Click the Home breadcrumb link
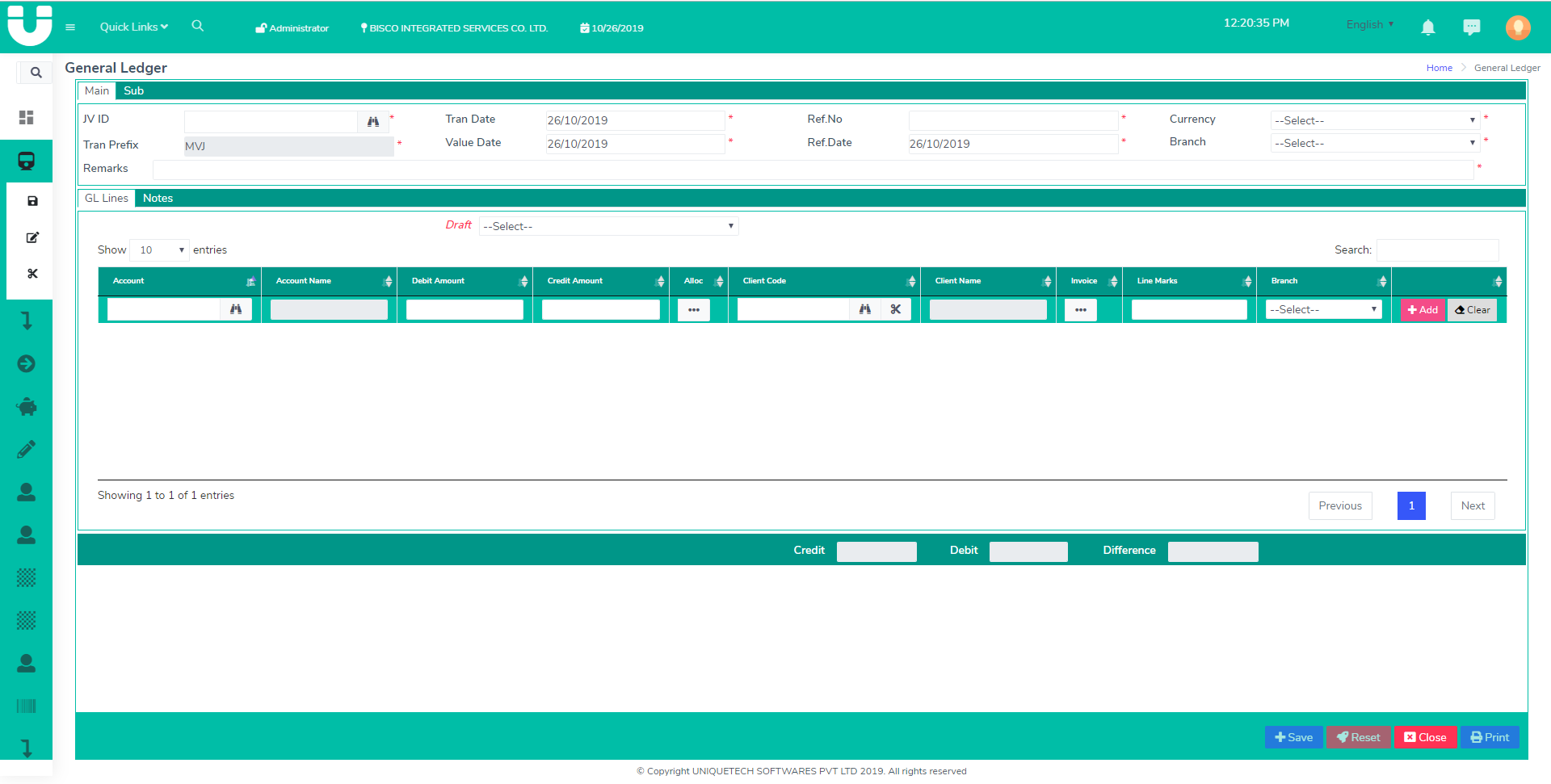This screenshot has height=784, width=1551. tap(1439, 68)
